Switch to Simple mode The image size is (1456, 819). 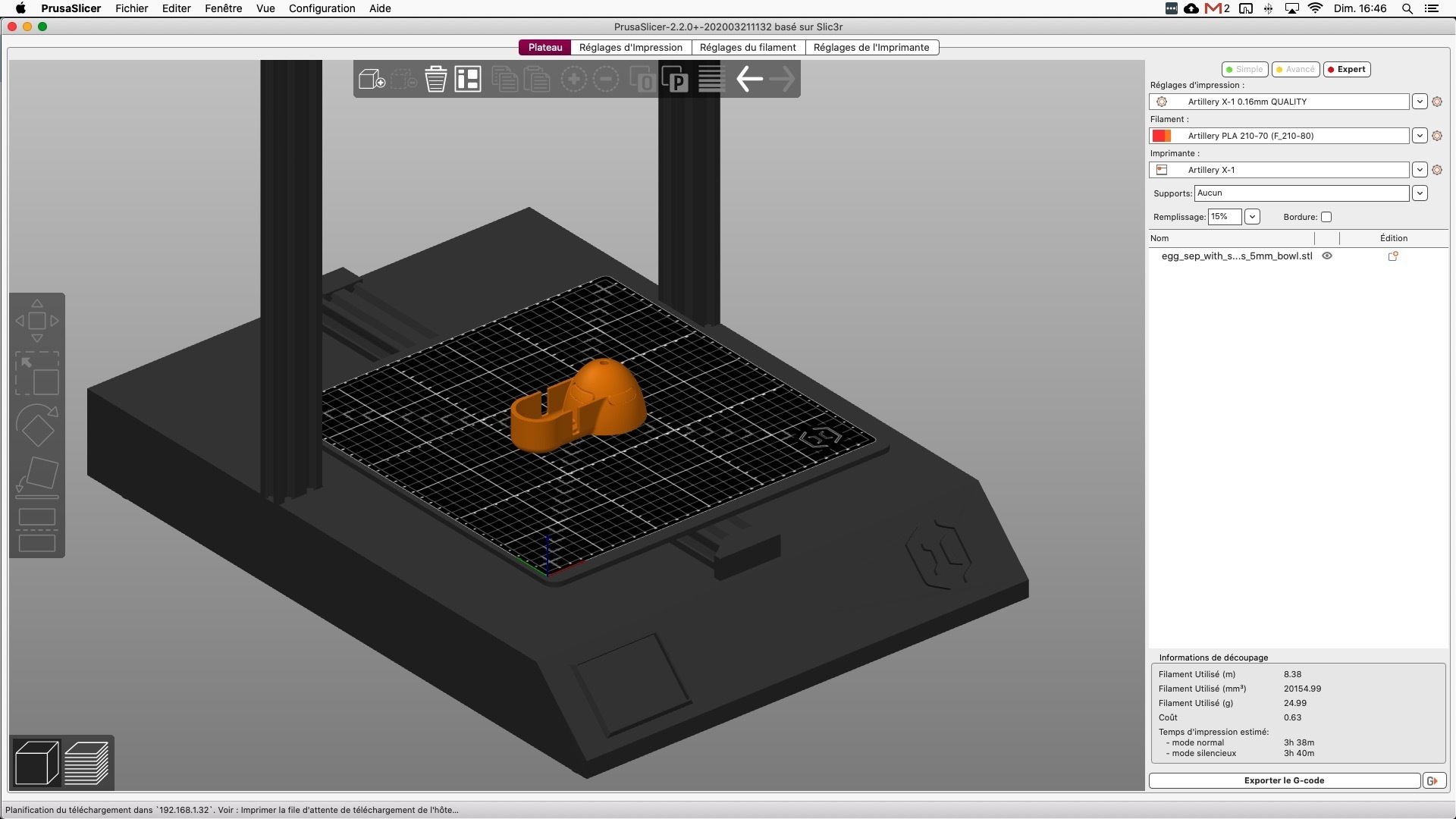coord(1244,69)
